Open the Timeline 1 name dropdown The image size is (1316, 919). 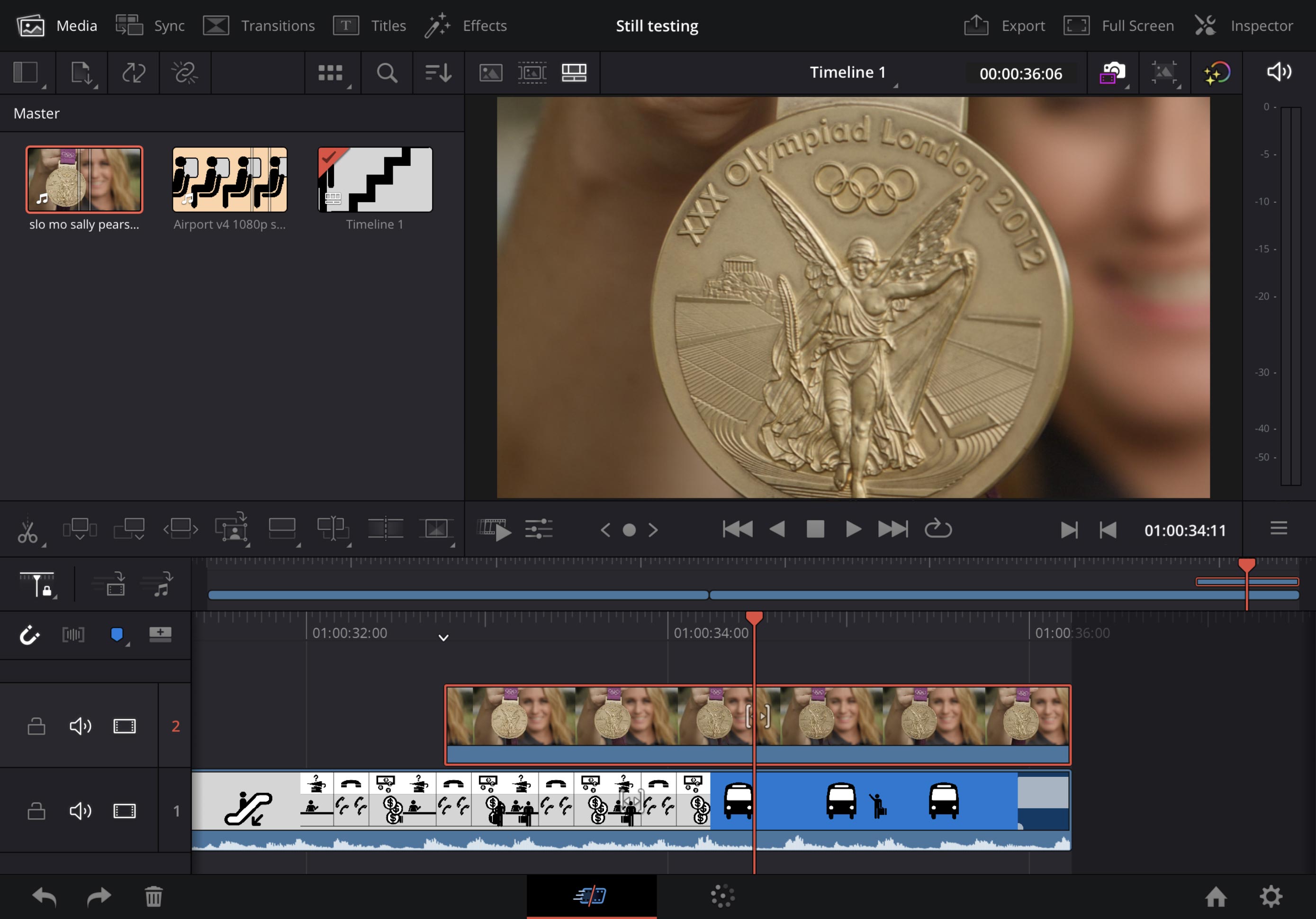point(852,73)
